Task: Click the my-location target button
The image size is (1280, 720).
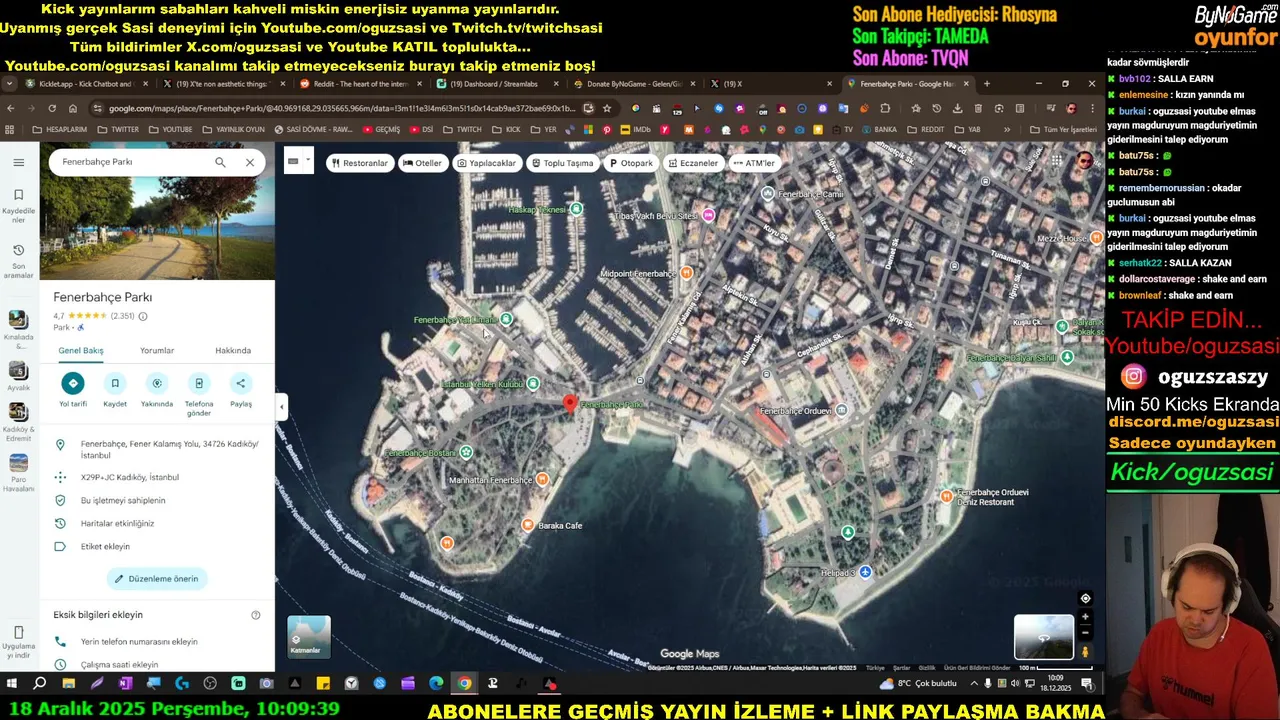Action: (1085, 599)
